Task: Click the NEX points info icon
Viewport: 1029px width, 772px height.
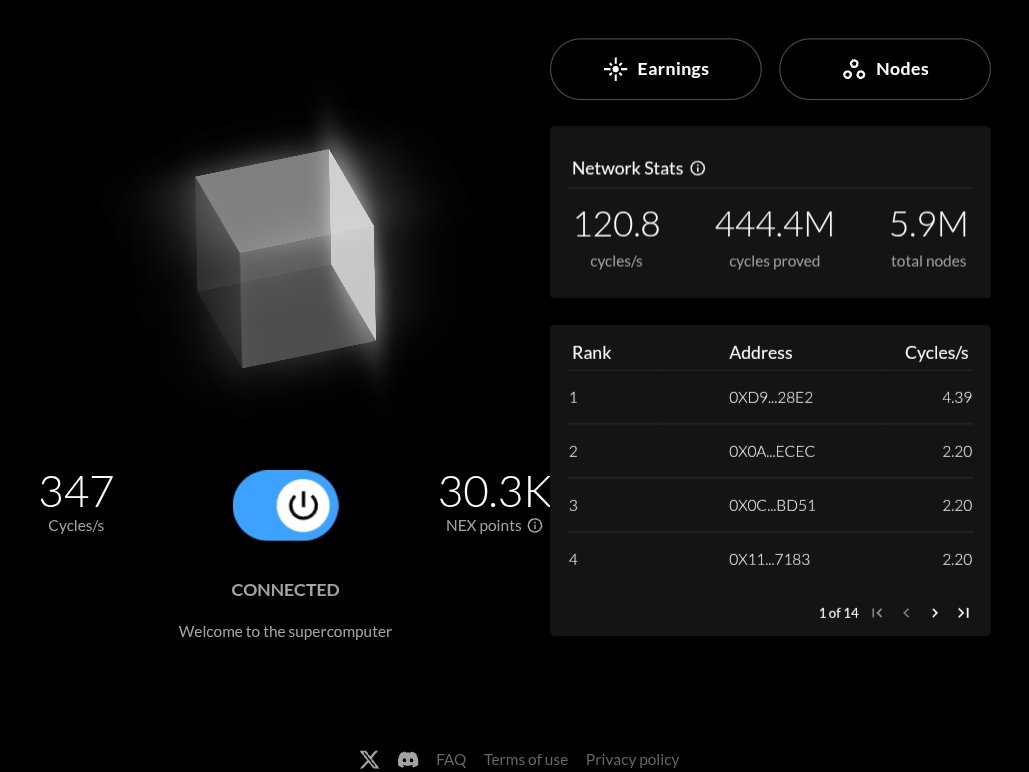Action: pos(535,526)
